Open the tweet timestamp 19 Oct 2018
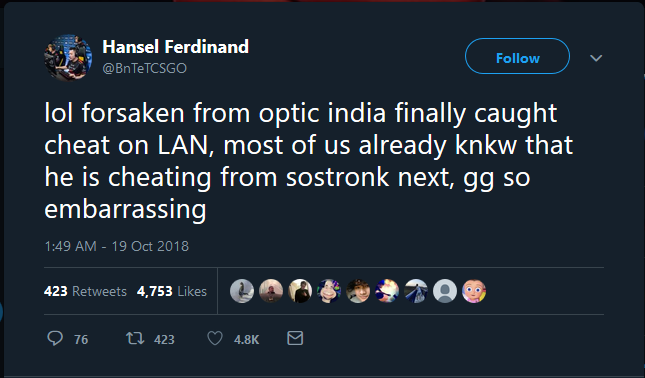The image size is (645, 378). click(116, 246)
